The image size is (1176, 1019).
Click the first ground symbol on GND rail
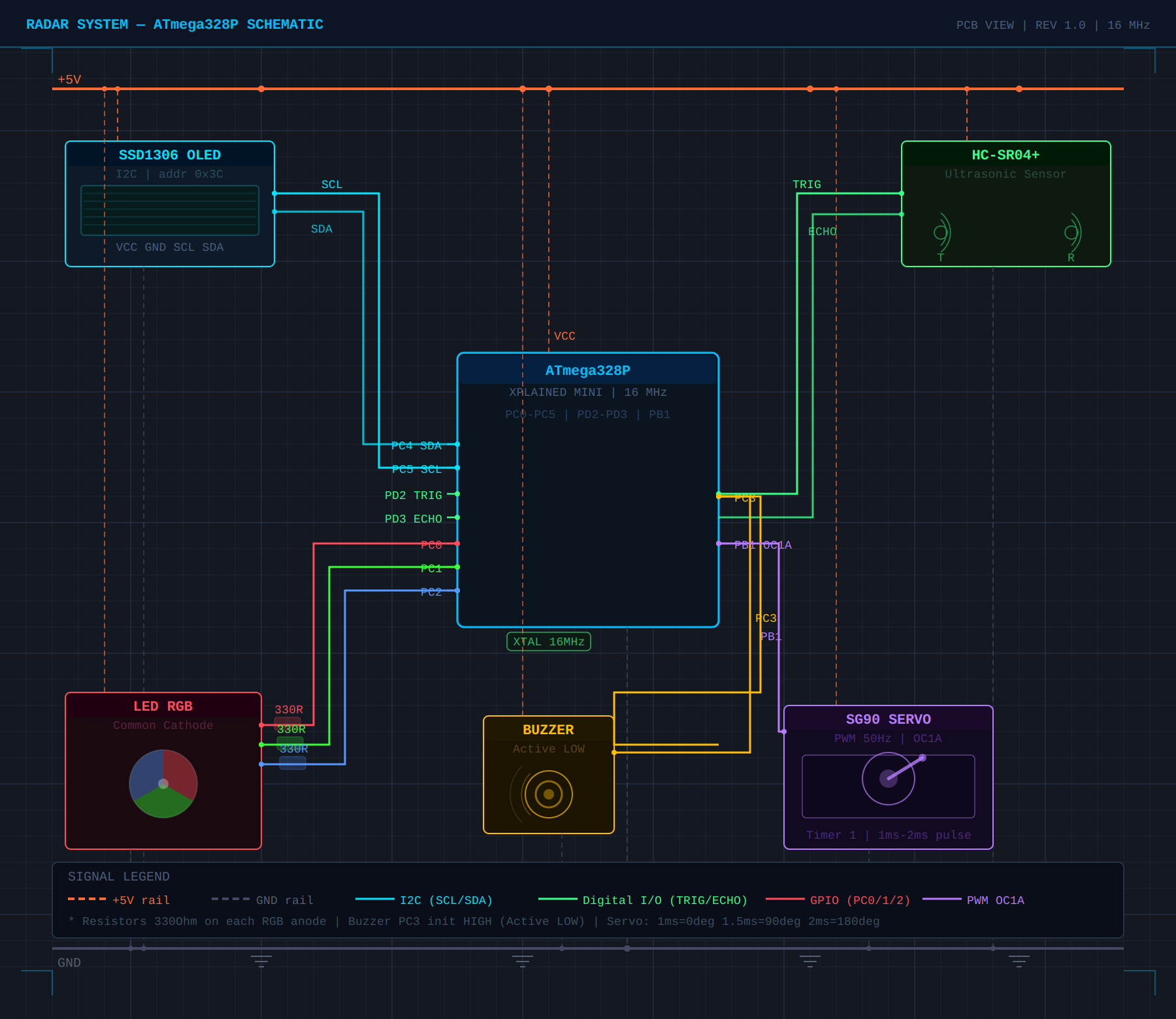tap(261, 960)
